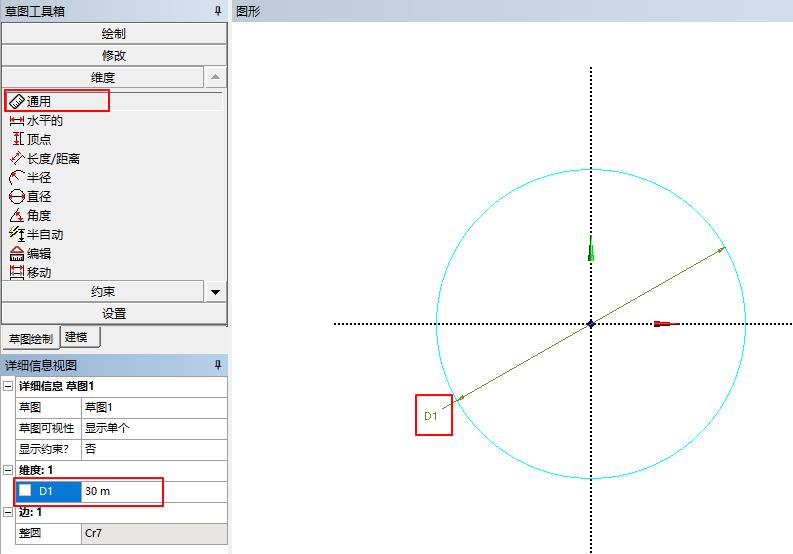Activate the 长度/距离 dimension tool
Image resolution: width=793 pixels, height=554 pixels.
[52, 158]
